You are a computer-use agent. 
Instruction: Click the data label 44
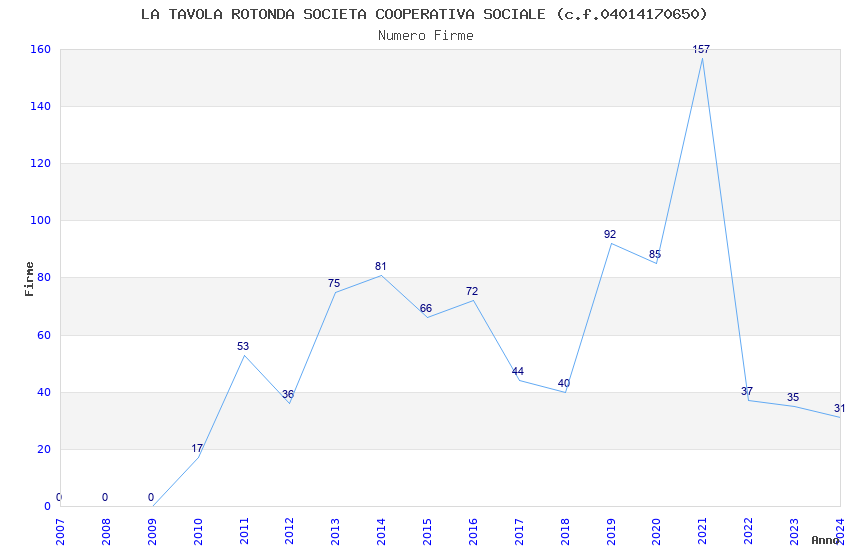click(518, 371)
